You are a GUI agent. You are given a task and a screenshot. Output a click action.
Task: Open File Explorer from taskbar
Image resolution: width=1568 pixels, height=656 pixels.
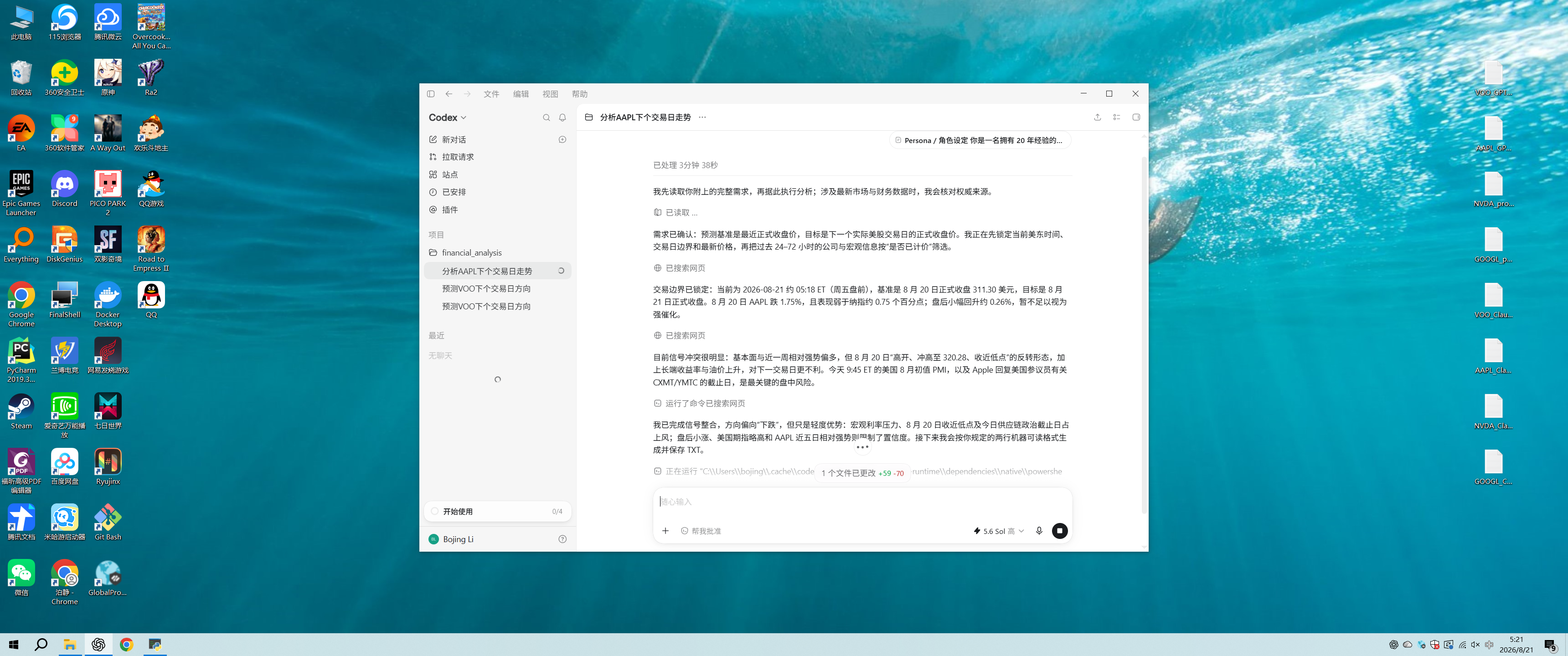pos(70,645)
